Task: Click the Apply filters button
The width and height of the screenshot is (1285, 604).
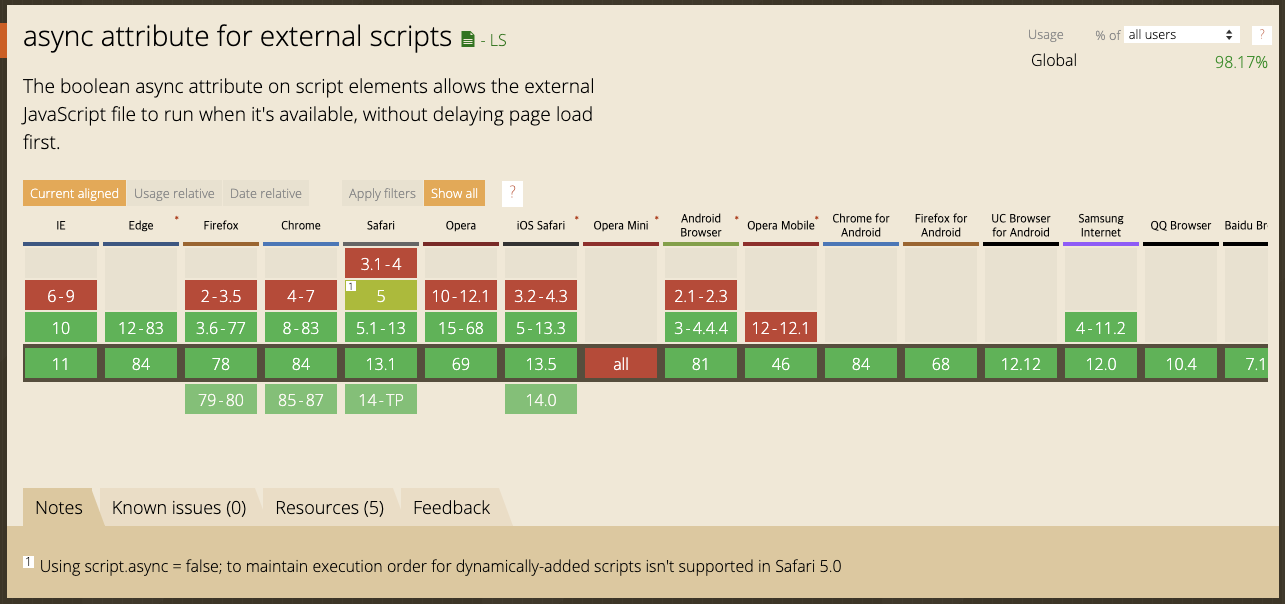Action: coord(382,193)
